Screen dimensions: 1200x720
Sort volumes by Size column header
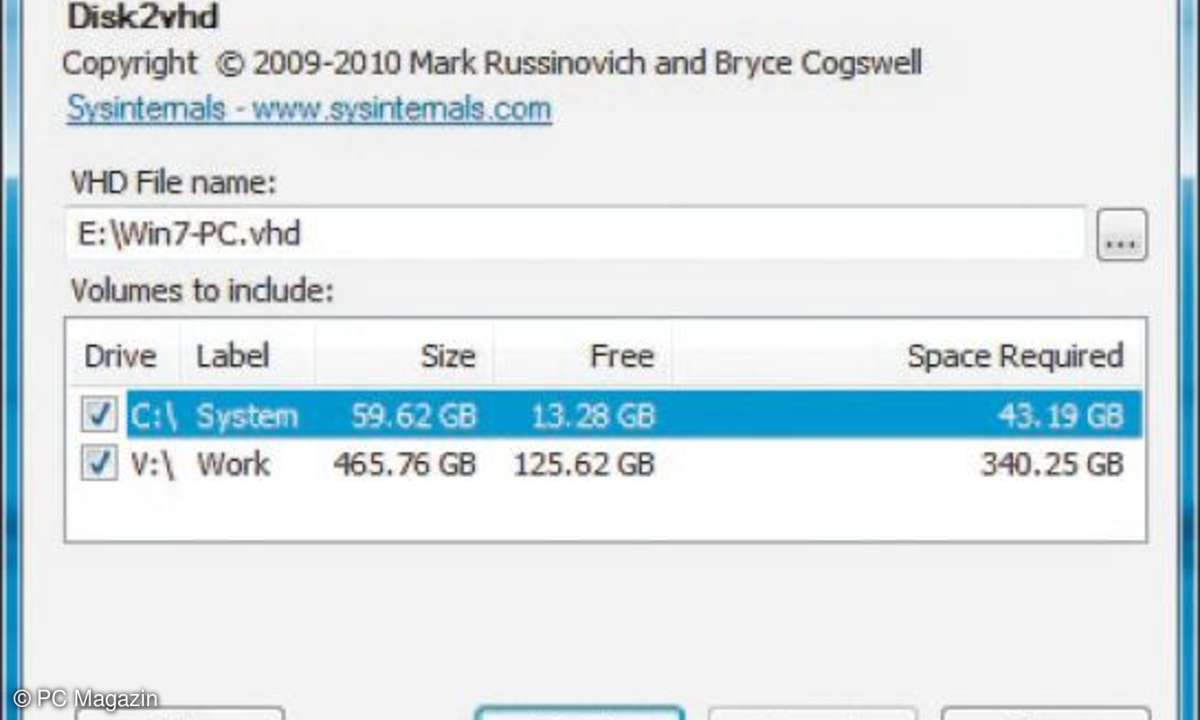click(x=404, y=356)
